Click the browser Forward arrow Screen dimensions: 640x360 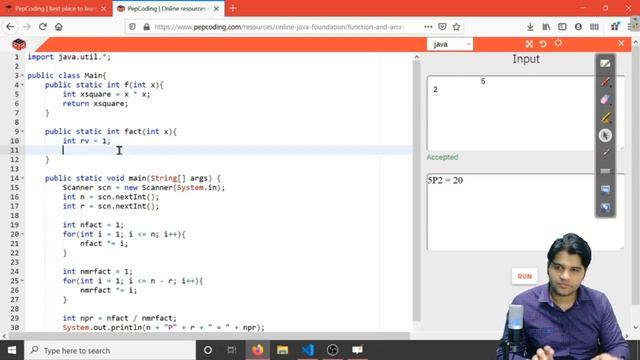[x=27, y=27]
